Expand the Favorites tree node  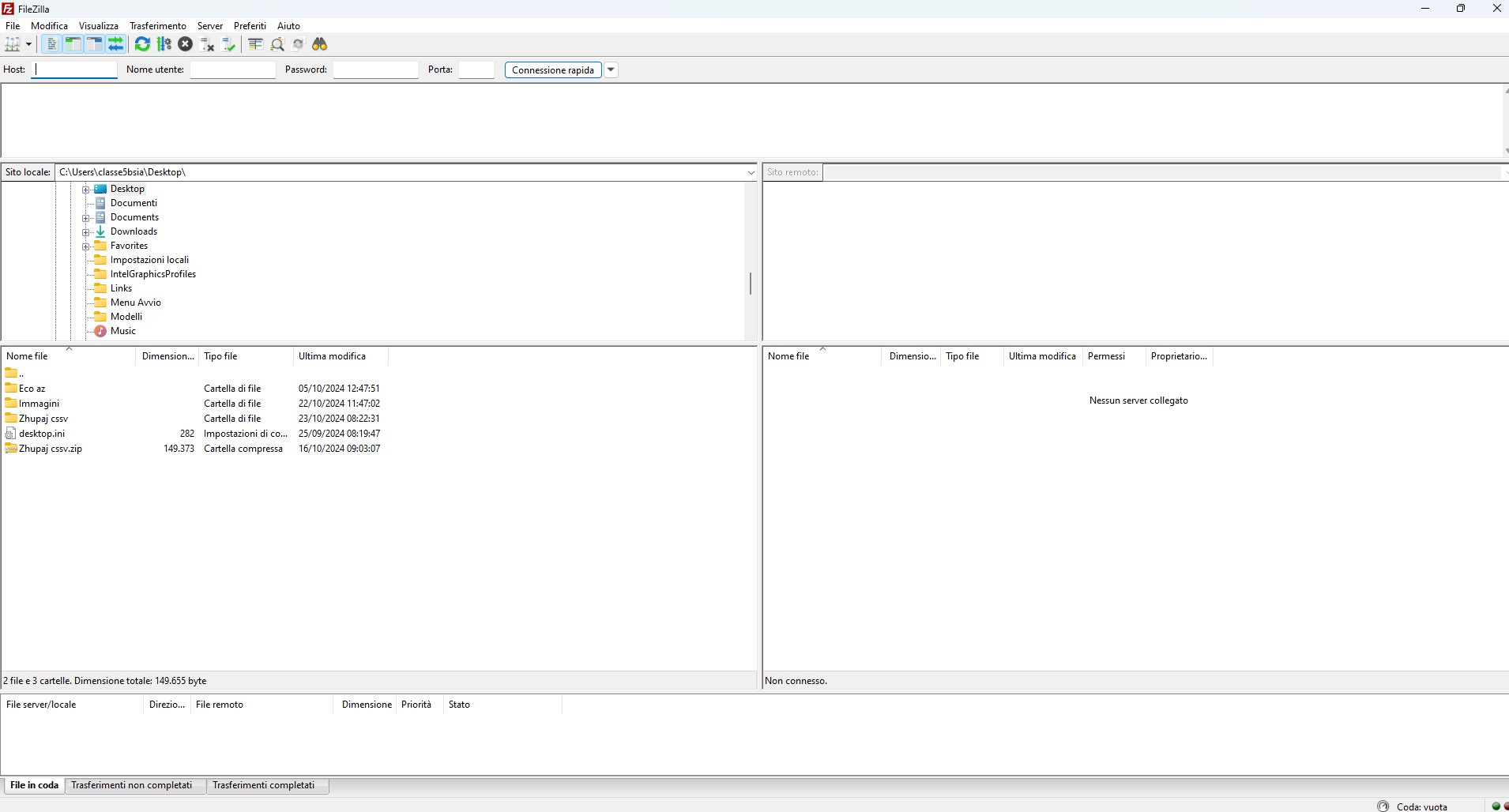coord(86,246)
